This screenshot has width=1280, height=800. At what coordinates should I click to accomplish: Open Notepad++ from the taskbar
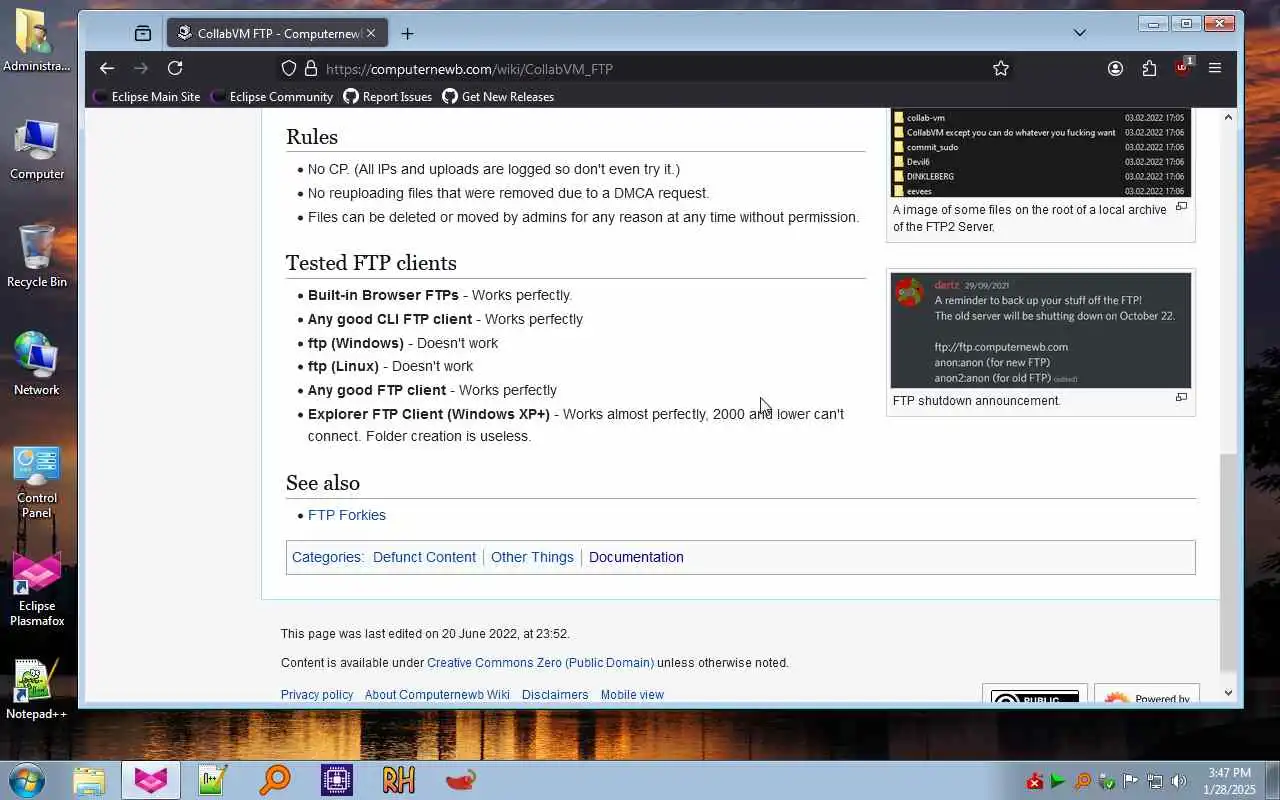pos(213,780)
